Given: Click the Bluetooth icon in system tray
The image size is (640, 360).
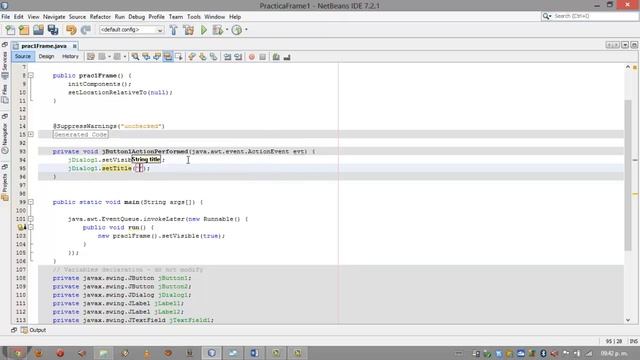Looking at the screenshot, I should 543,353.
